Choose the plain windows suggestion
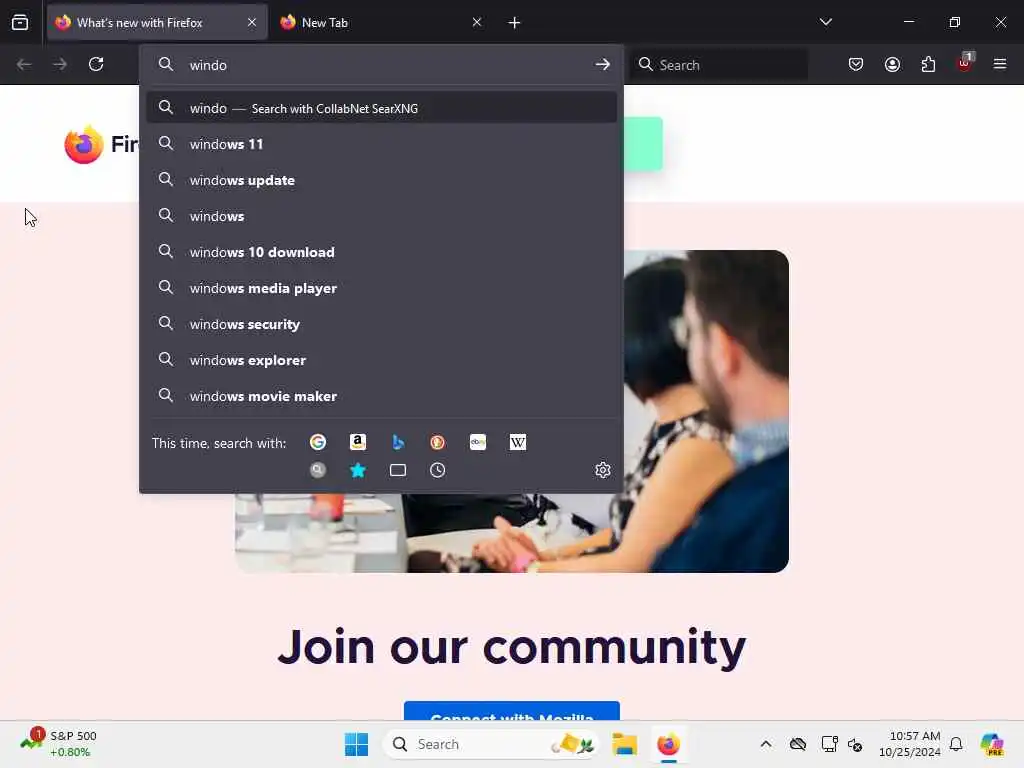The width and height of the screenshot is (1024, 768). pos(381,216)
